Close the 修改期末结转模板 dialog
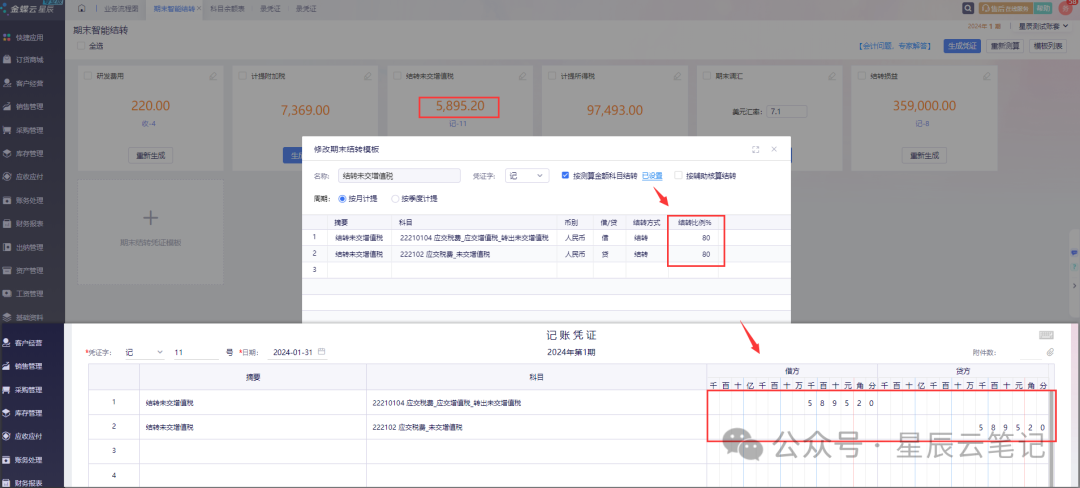This screenshot has height=488, width=1080. tap(773, 149)
